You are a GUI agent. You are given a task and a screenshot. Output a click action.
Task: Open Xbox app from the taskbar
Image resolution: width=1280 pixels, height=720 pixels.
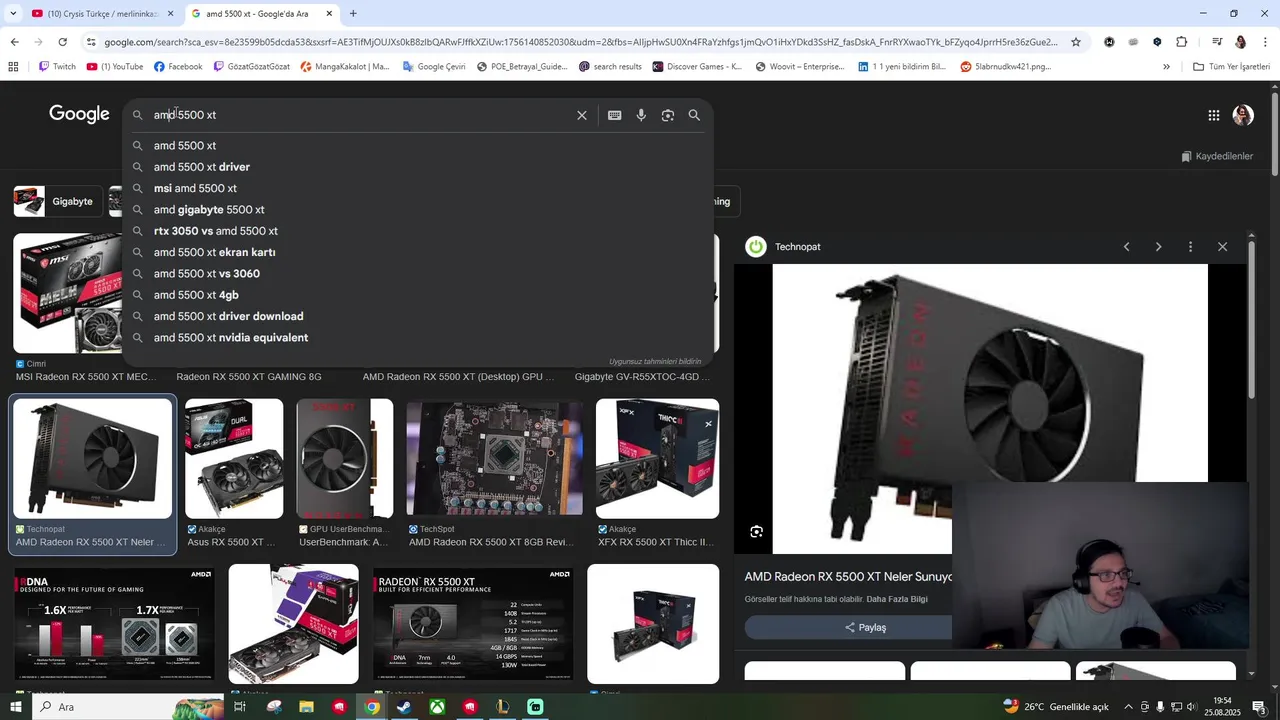(437, 707)
